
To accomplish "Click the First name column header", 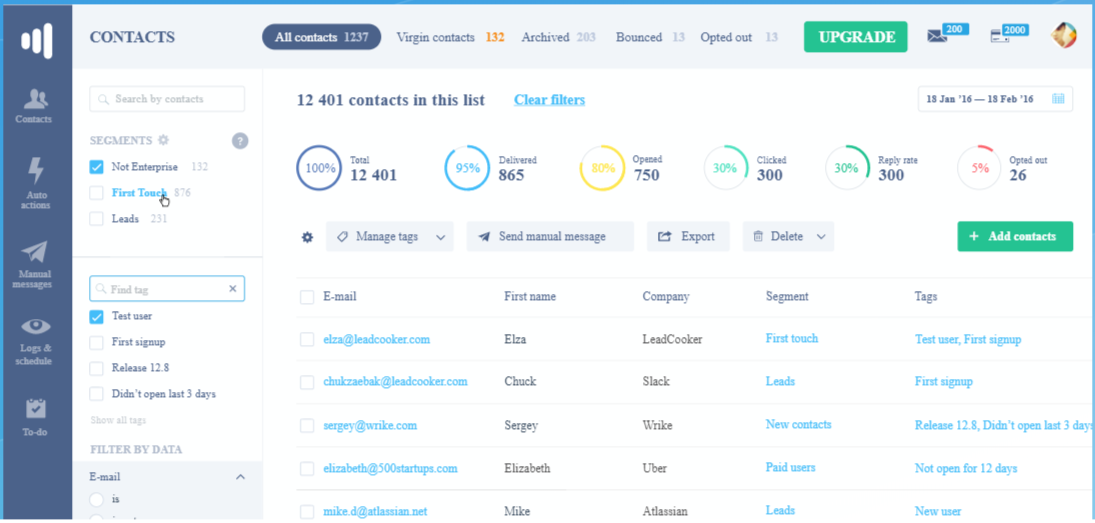I will (x=530, y=296).
